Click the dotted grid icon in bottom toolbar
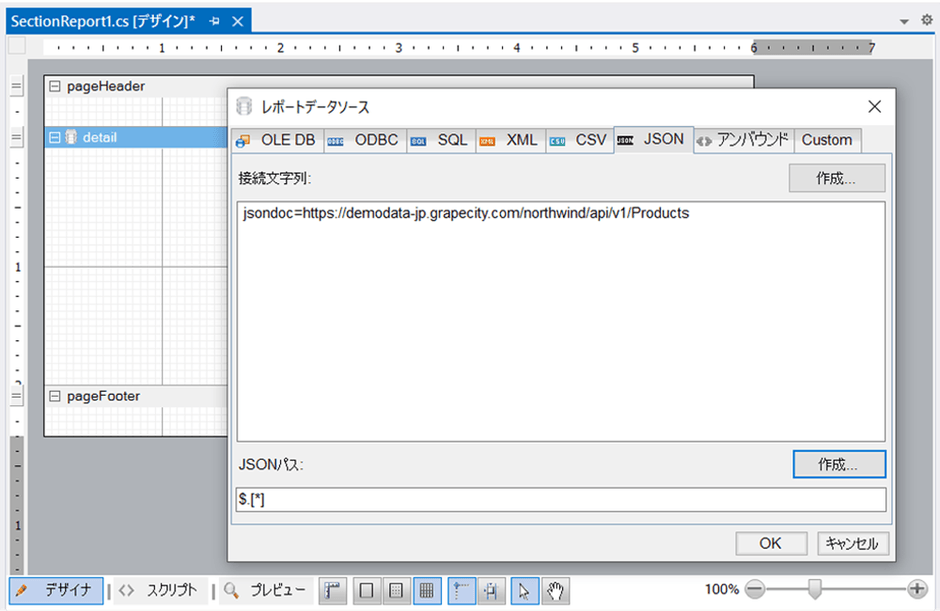 pos(397,590)
